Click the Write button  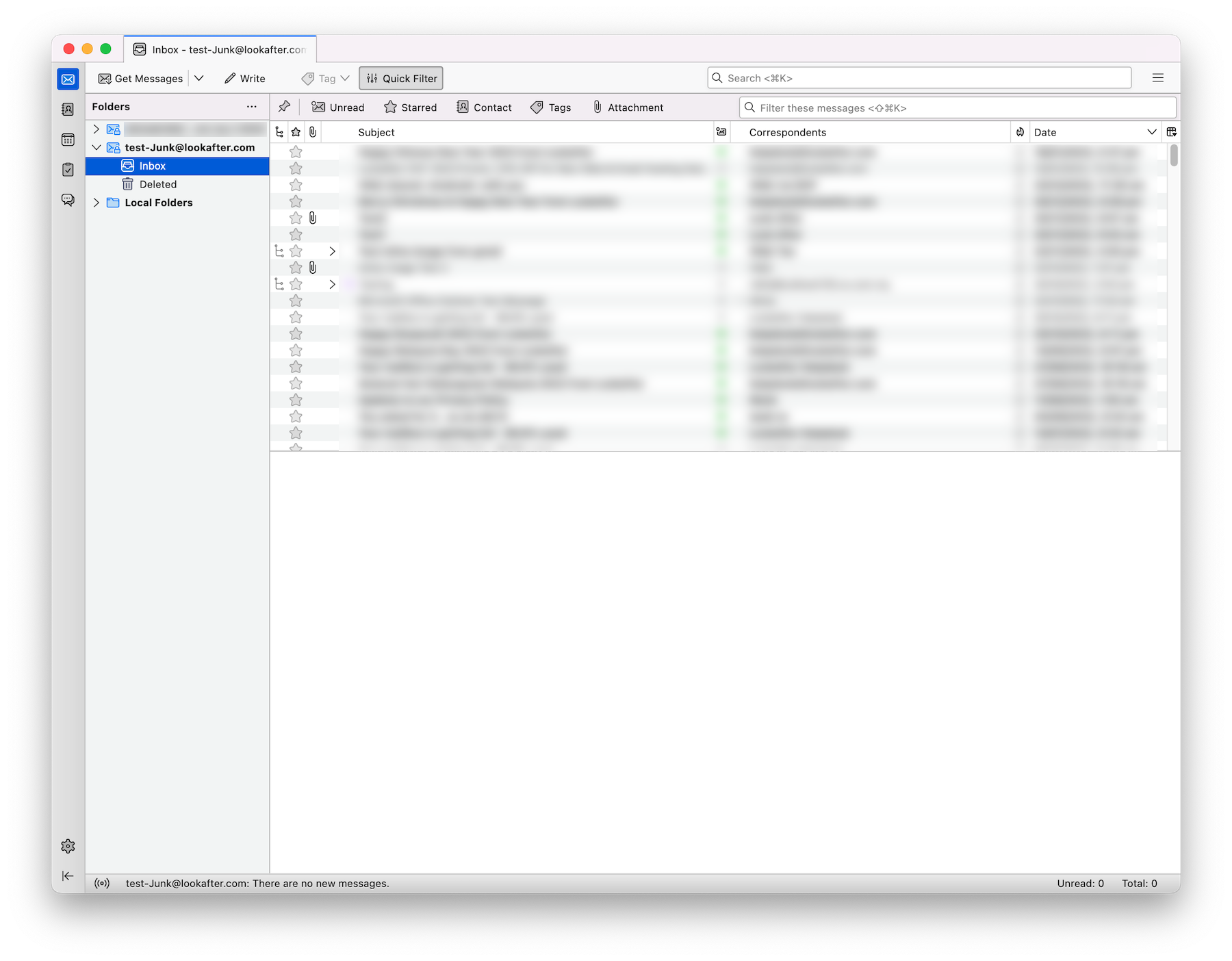click(x=245, y=79)
